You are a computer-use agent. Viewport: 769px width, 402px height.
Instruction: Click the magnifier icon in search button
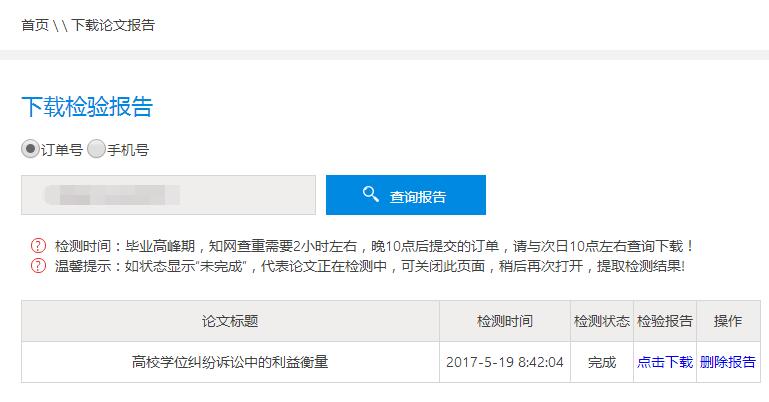coord(370,194)
